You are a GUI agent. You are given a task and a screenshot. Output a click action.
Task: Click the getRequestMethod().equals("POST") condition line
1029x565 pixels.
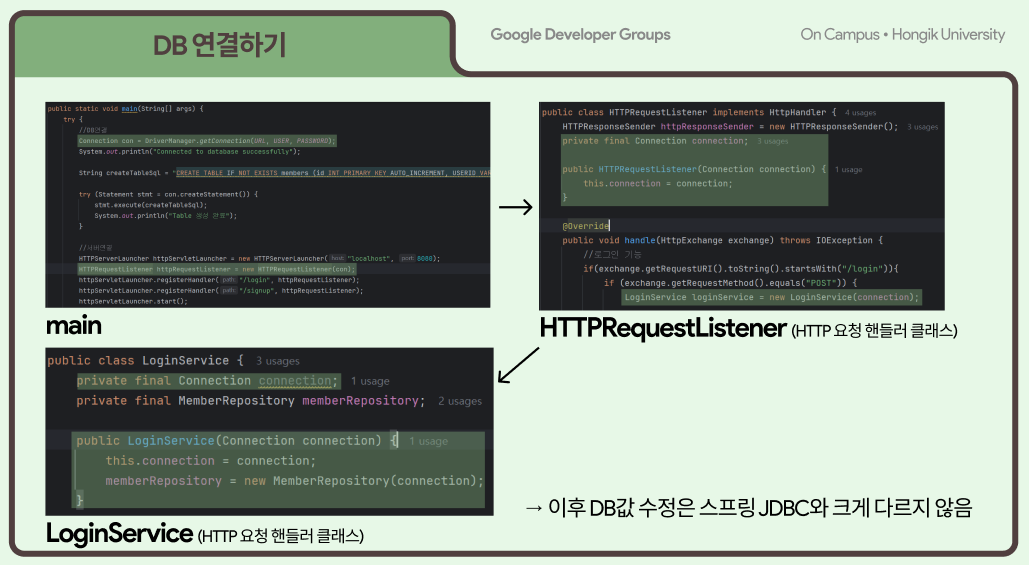[x=730, y=283]
